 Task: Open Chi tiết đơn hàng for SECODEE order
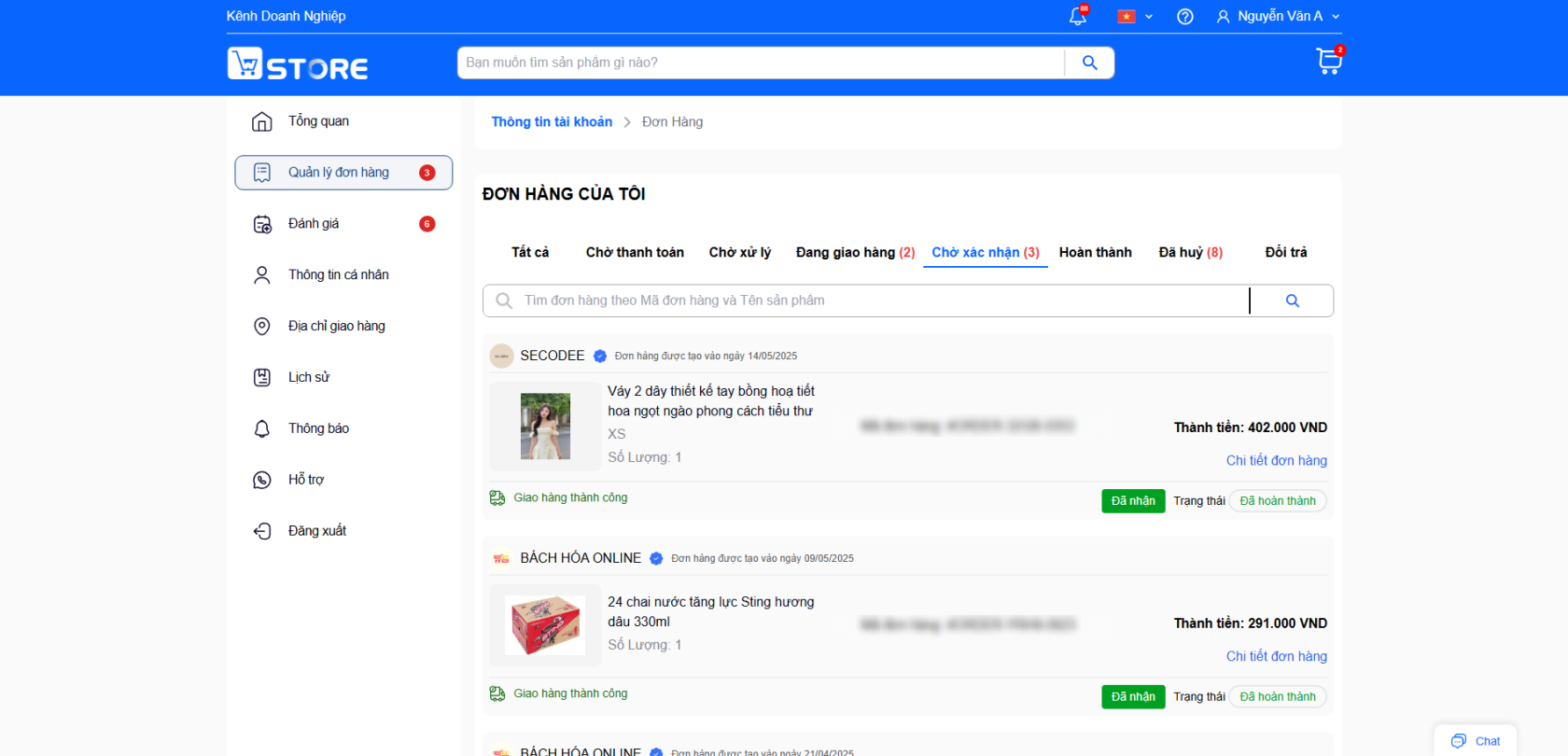click(1277, 460)
